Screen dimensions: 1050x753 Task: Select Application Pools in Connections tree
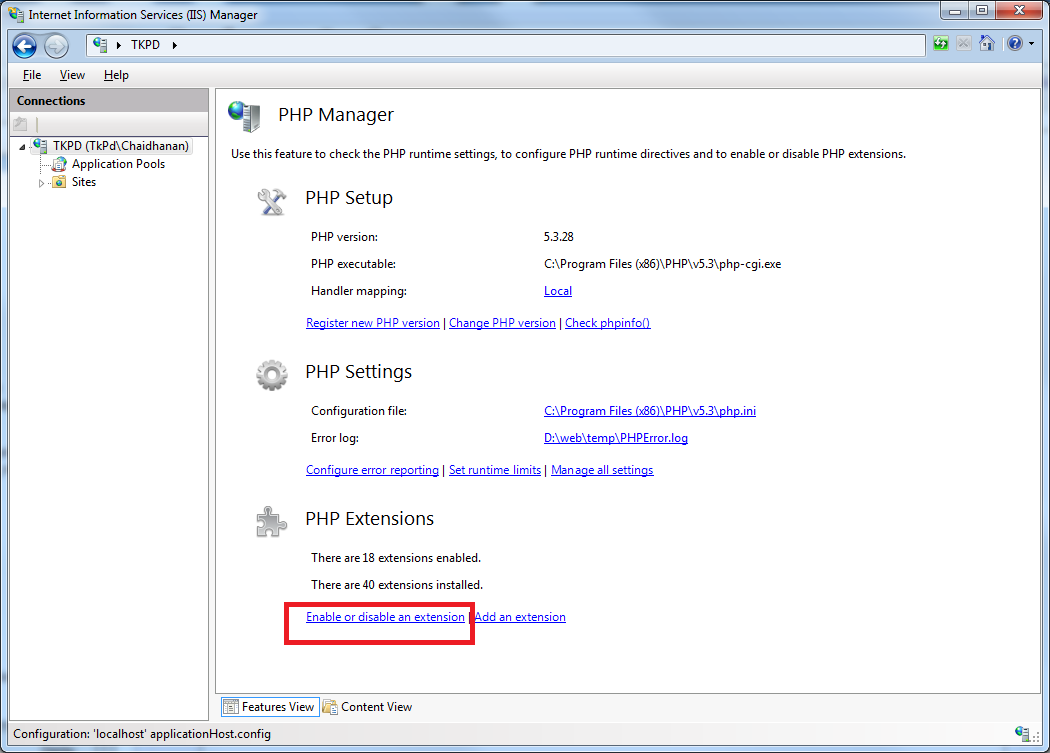(118, 163)
